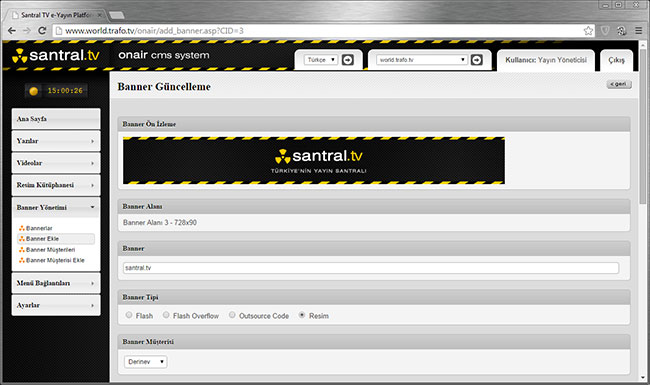Screen dimensions: 650x385
Task: Click the yellow clock indicator dot
Action: [34, 91]
